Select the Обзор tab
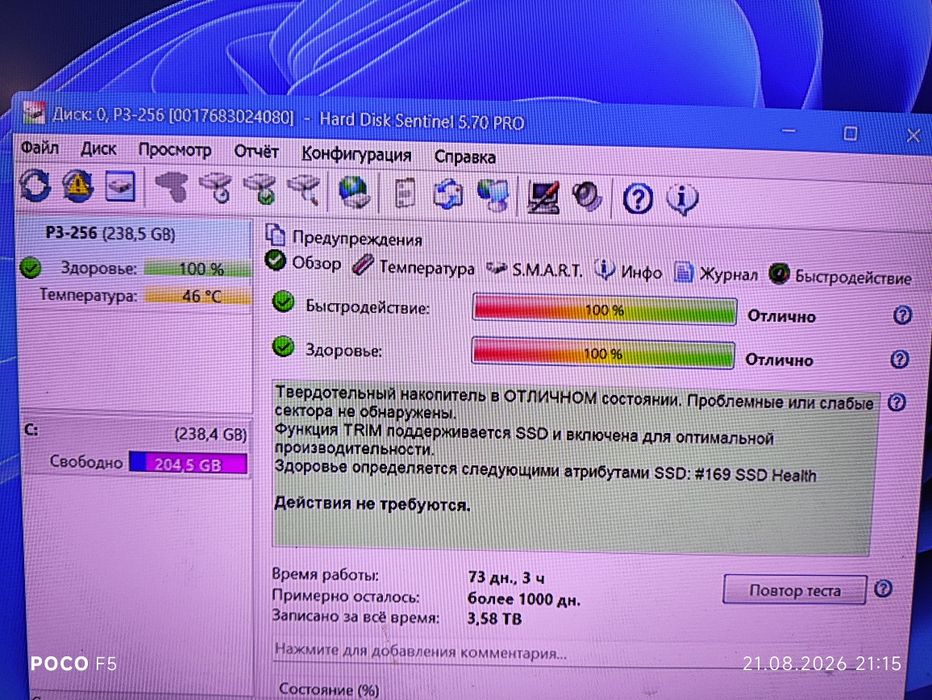This screenshot has width=932, height=700. 304,263
